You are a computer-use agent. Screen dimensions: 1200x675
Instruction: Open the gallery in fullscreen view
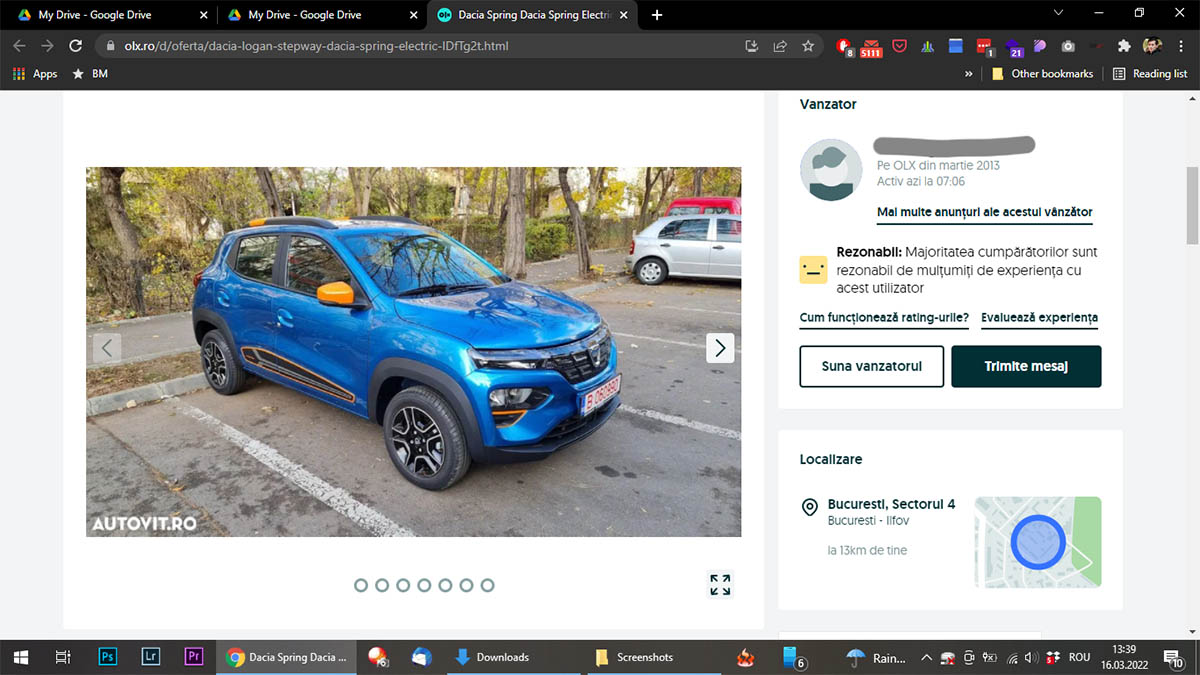point(720,585)
